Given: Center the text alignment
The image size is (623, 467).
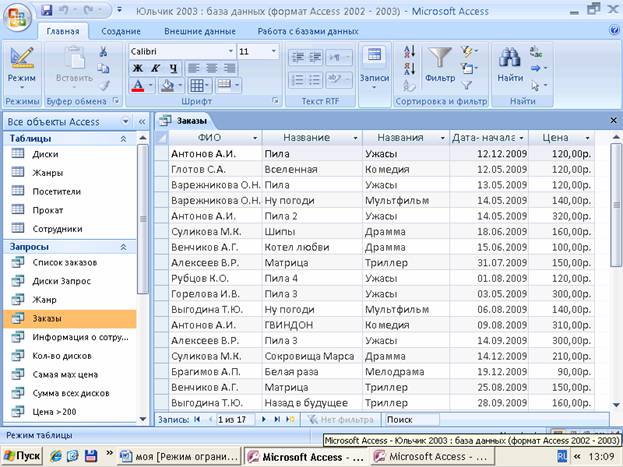Looking at the screenshot, I should (211, 68).
